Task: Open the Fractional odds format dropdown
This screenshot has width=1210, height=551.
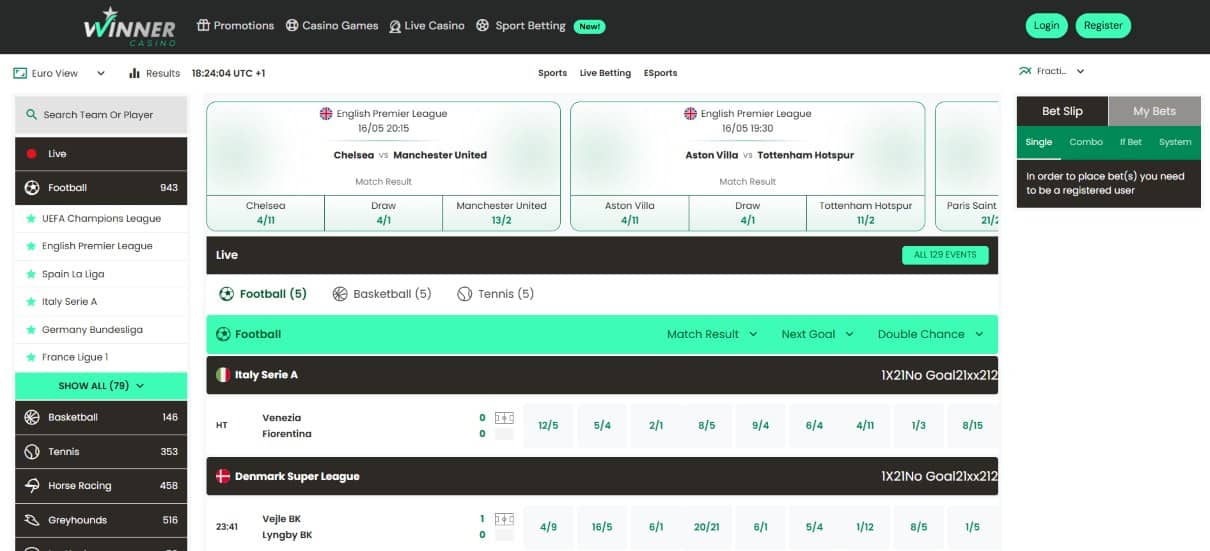Action: tap(1051, 72)
